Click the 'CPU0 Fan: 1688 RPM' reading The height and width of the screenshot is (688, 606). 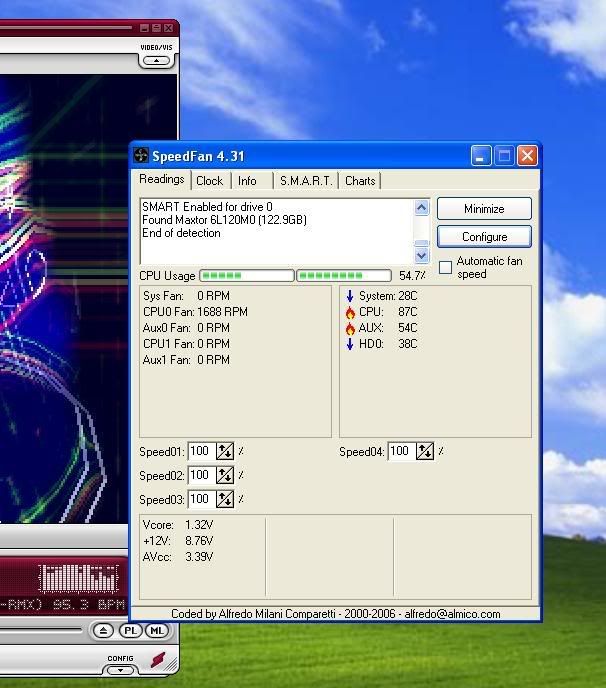pyautogui.click(x=195, y=312)
